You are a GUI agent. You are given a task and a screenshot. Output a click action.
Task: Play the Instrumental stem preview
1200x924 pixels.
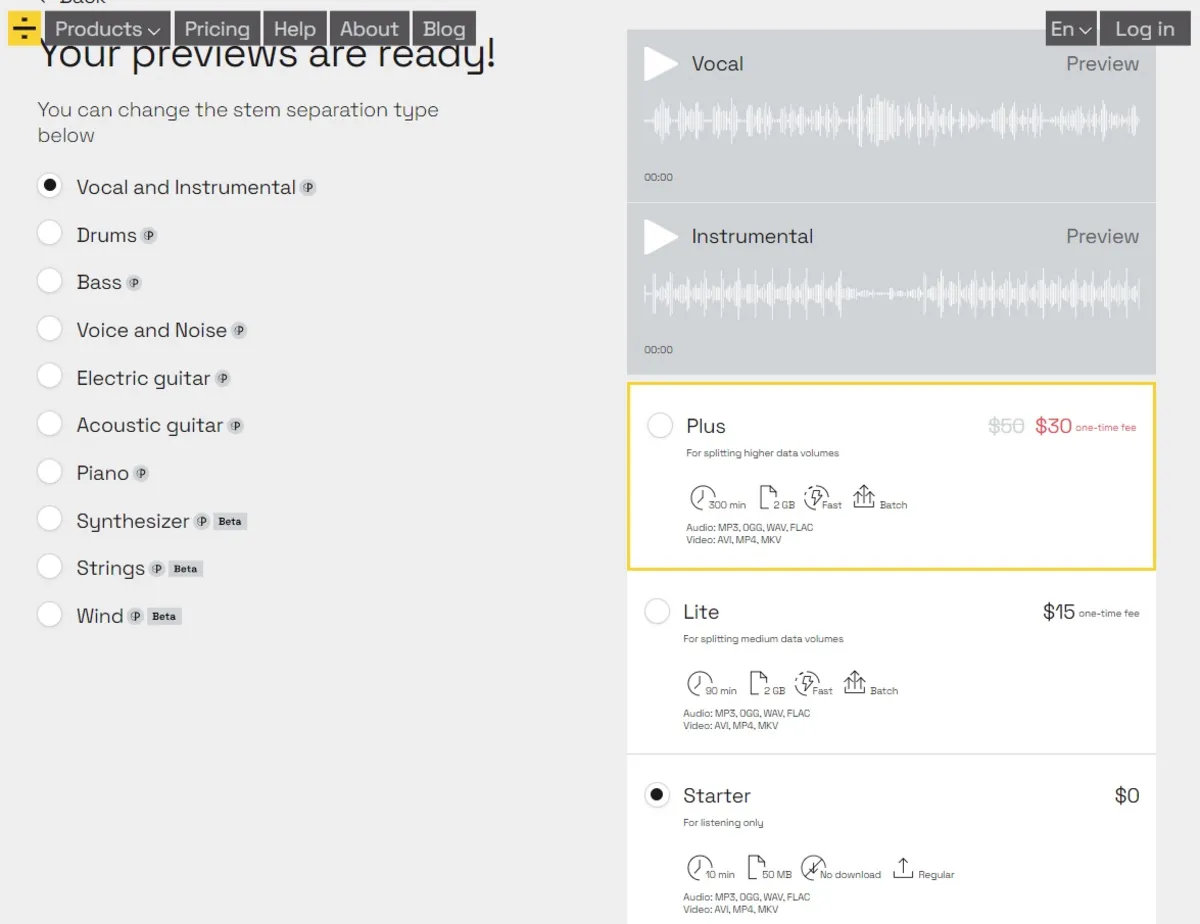click(x=660, y=237)
